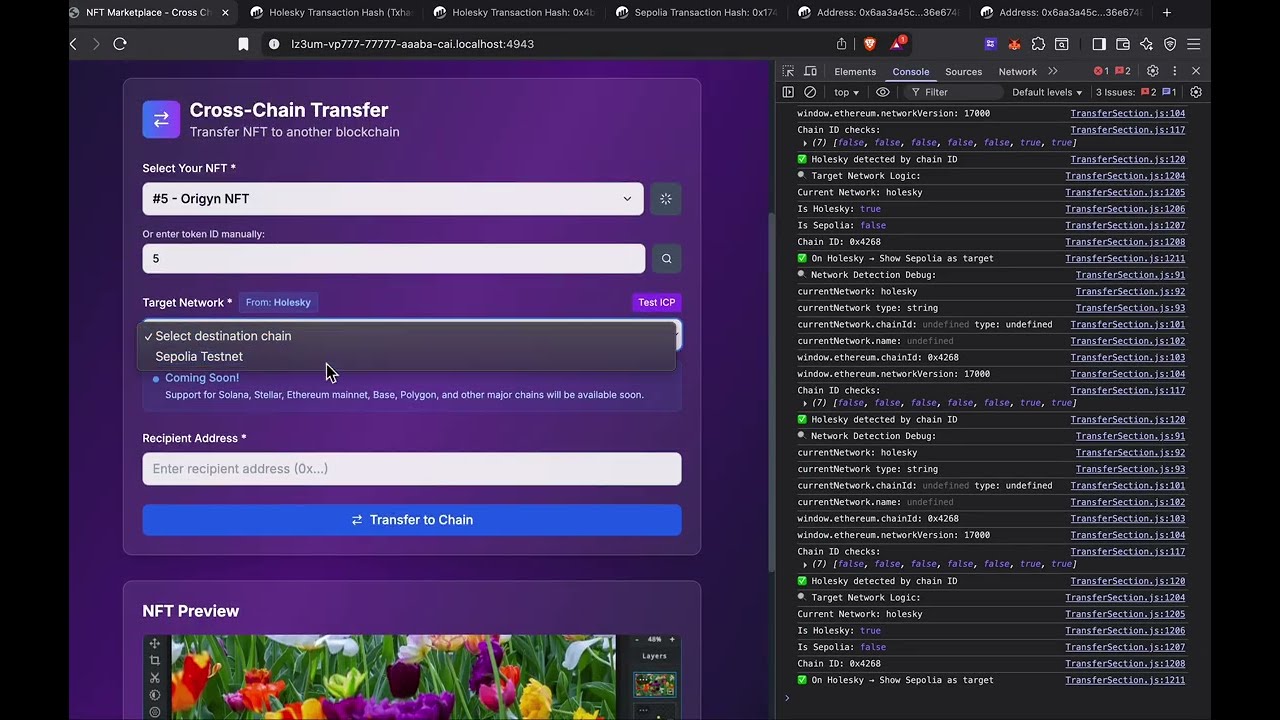Open DevTools settings gear in tab bar
1280x720 pixels.
(x=1152, y=71)
